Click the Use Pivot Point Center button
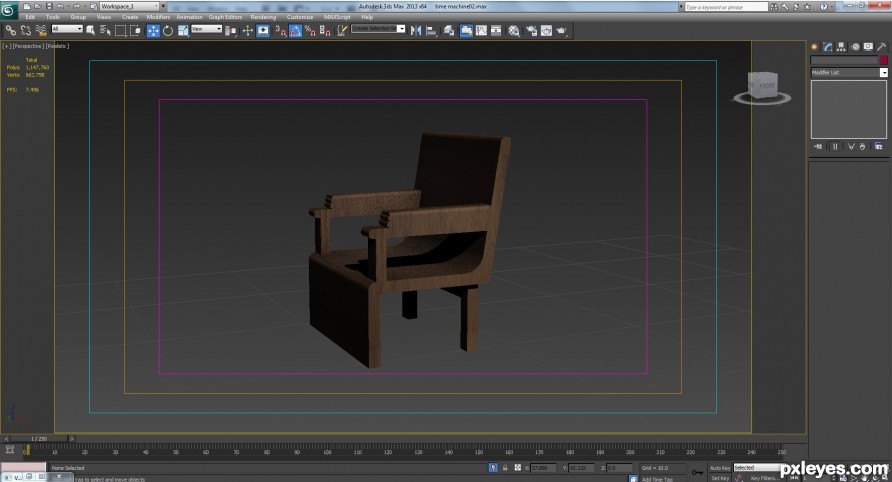The image size is (892, 482). (x=230, y=31)
